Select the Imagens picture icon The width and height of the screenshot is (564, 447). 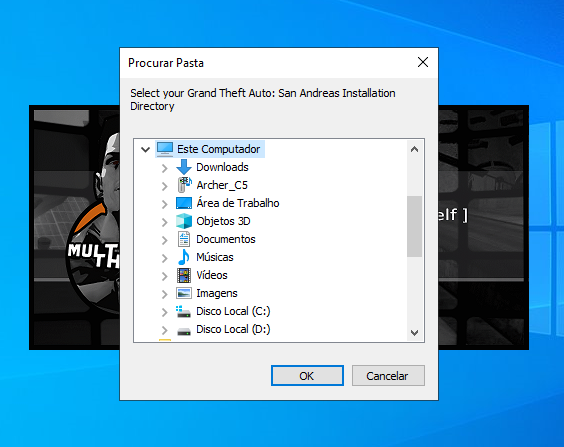[x=184, y=293]
